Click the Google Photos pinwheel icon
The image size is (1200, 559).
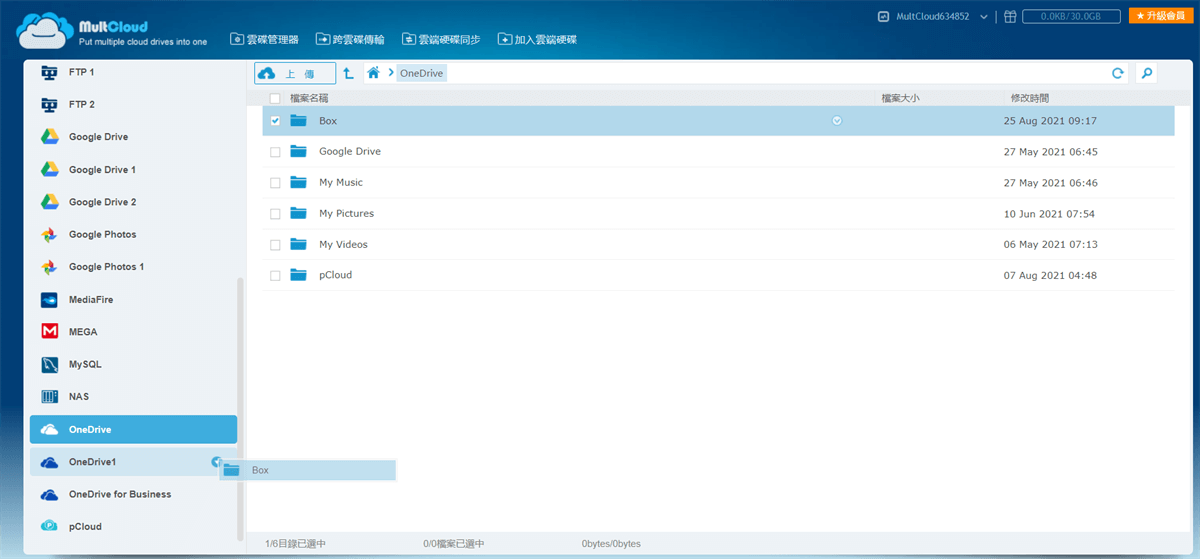49,234
